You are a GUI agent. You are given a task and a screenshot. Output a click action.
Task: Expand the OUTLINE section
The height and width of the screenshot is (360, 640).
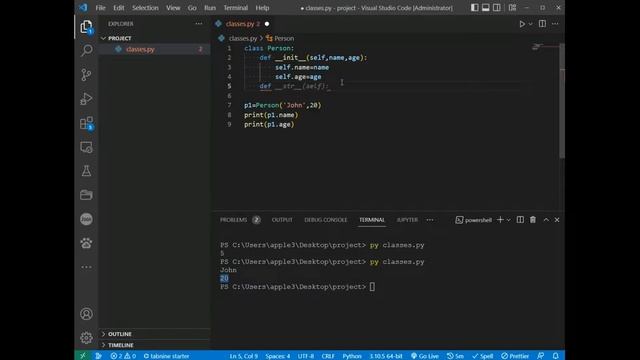point(154,334)
